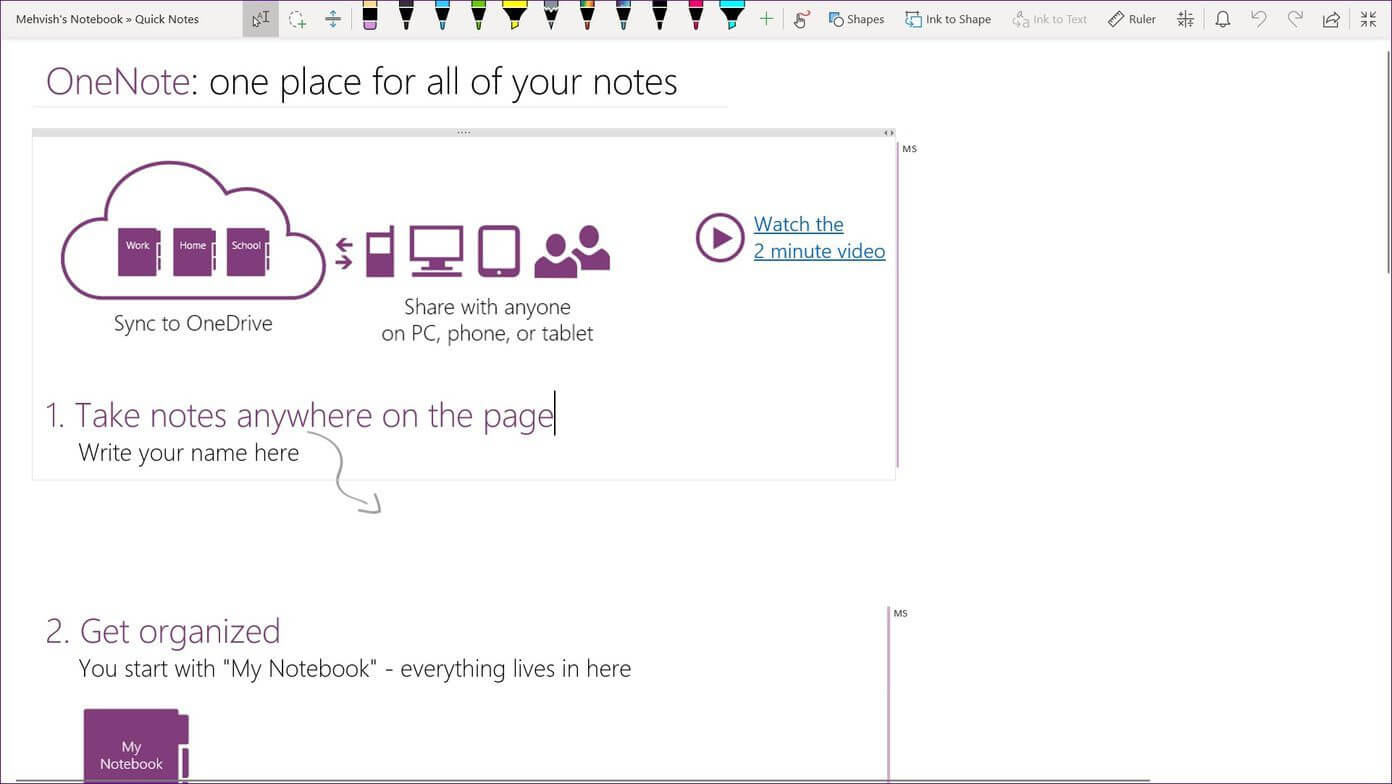Choose the yellow highlighter
Viewport: 1392px width, 784px height.
click(514, 16)
